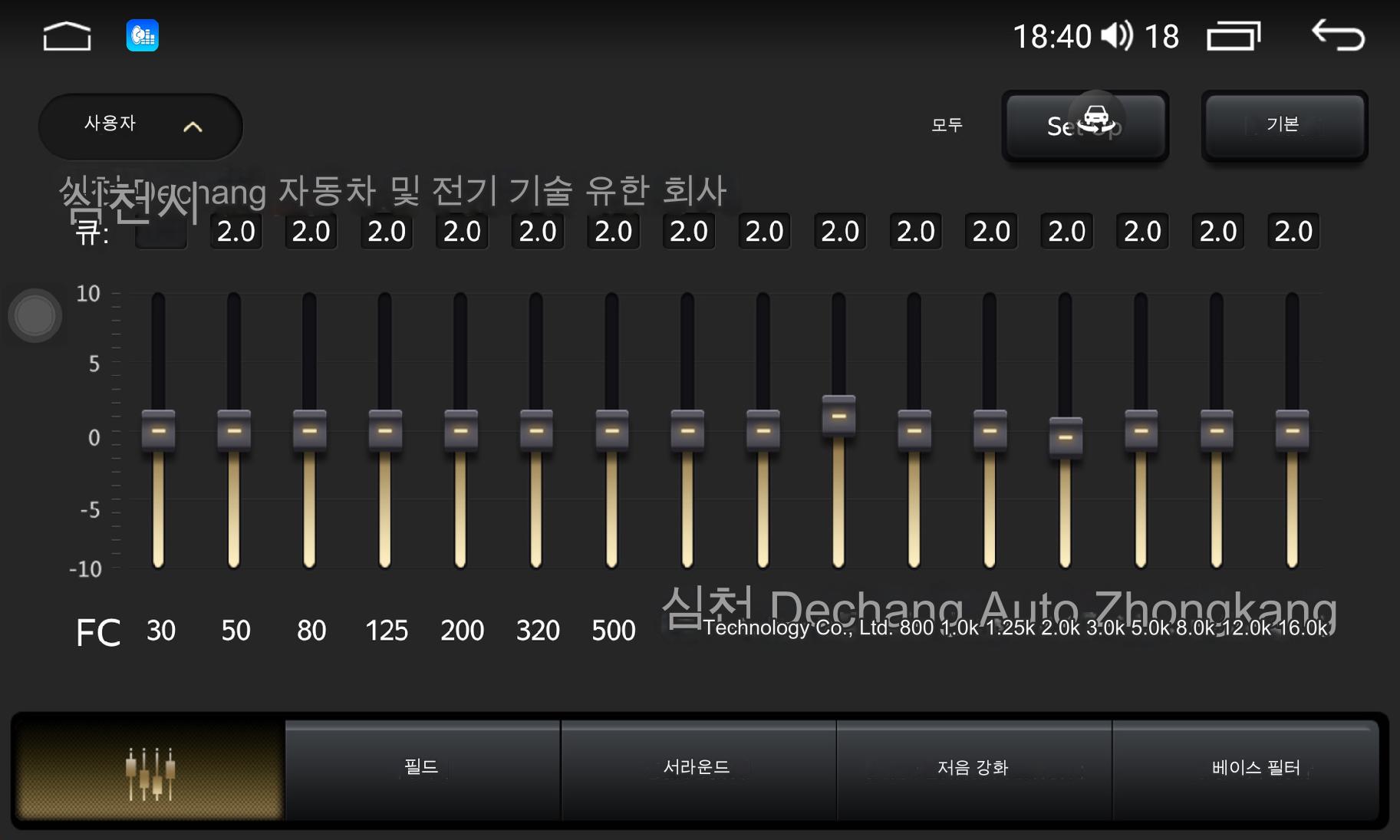Tap the speaker volume icon
Image resolution: width=1400 pixels, height=840 pixels.
pos(1116,36)
